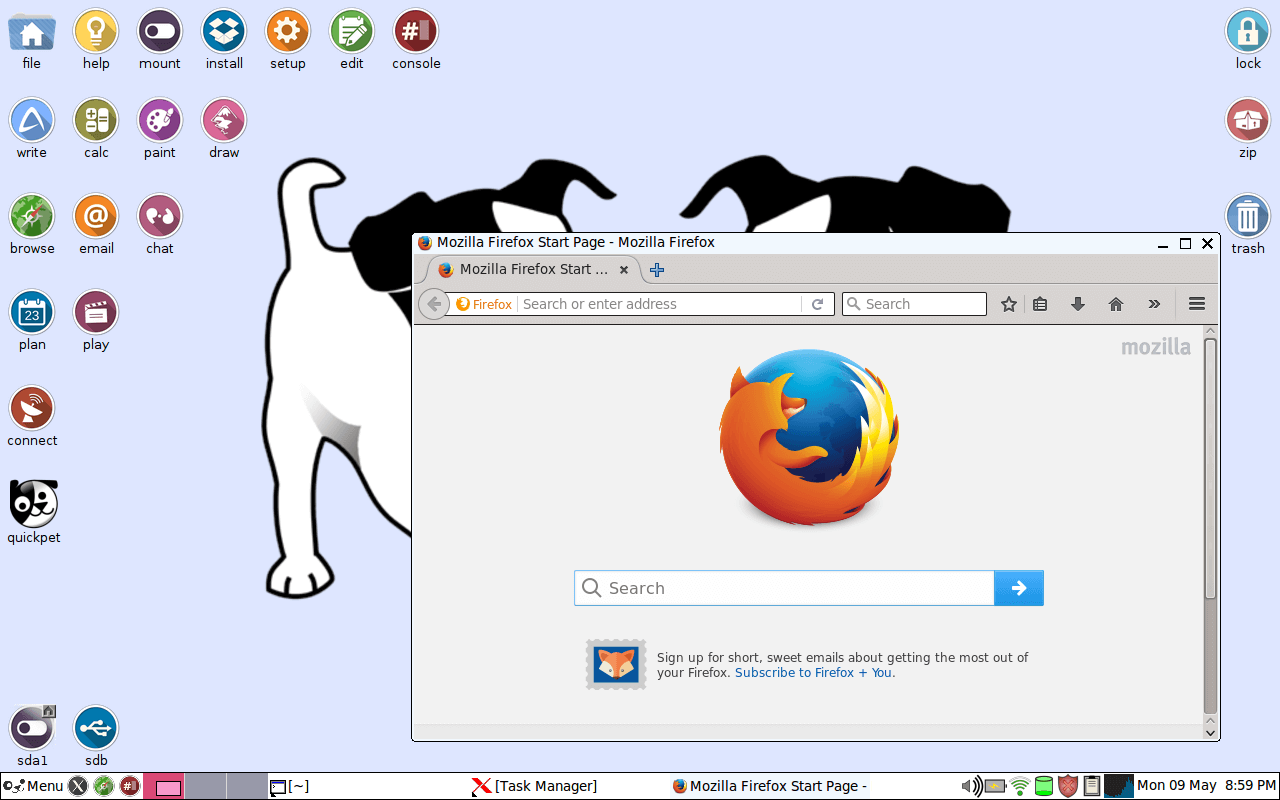This screenshot has height=800, width=1280.
Task: Click the reload button in address bar
Action: coord(817,304)
